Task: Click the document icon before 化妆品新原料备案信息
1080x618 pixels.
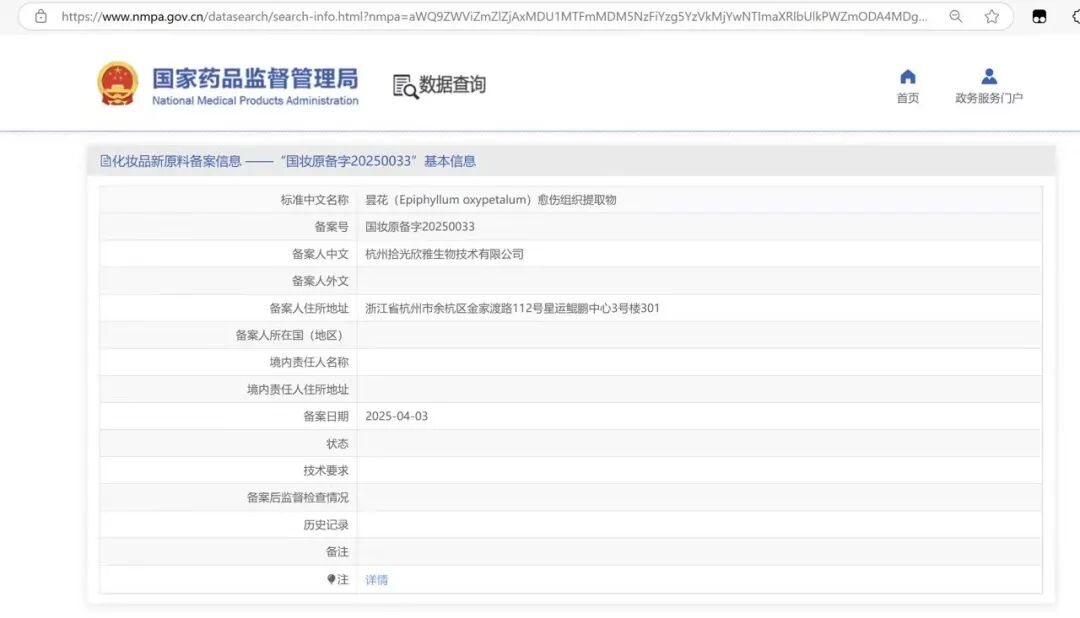Action: point(105,161)
